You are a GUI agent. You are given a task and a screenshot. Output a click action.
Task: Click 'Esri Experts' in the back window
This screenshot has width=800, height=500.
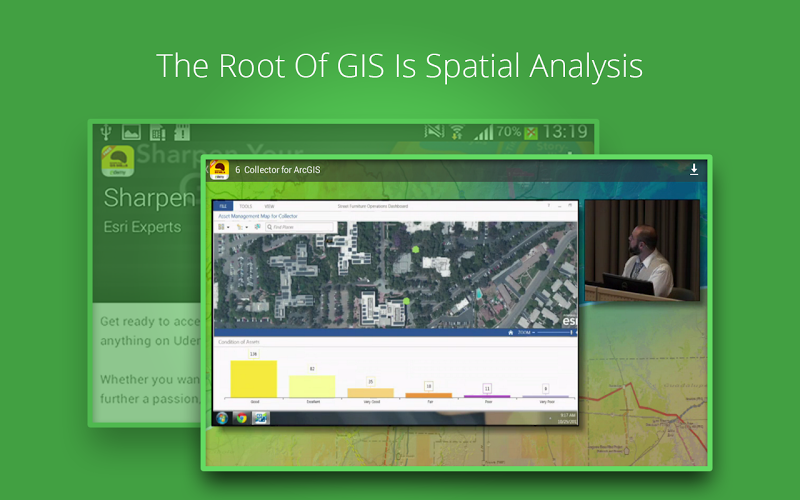tap(142, 227)
